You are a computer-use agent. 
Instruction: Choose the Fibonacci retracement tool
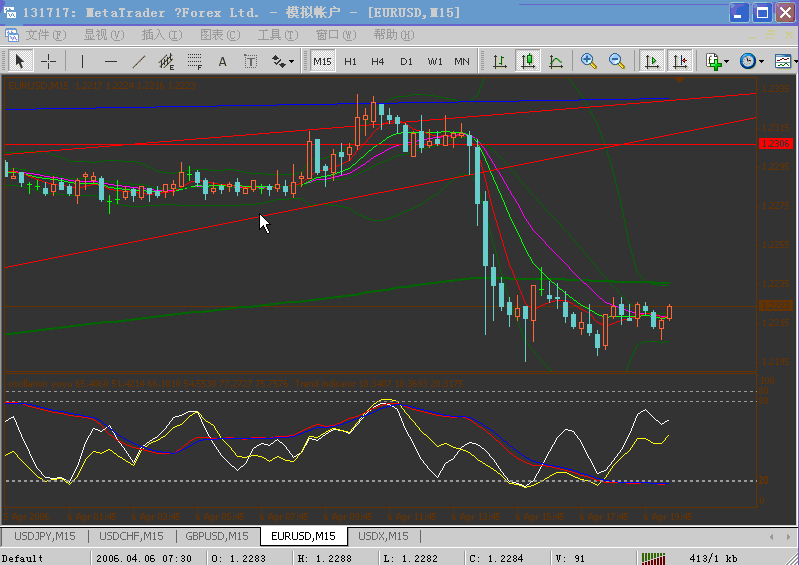(x=194, y=61)
